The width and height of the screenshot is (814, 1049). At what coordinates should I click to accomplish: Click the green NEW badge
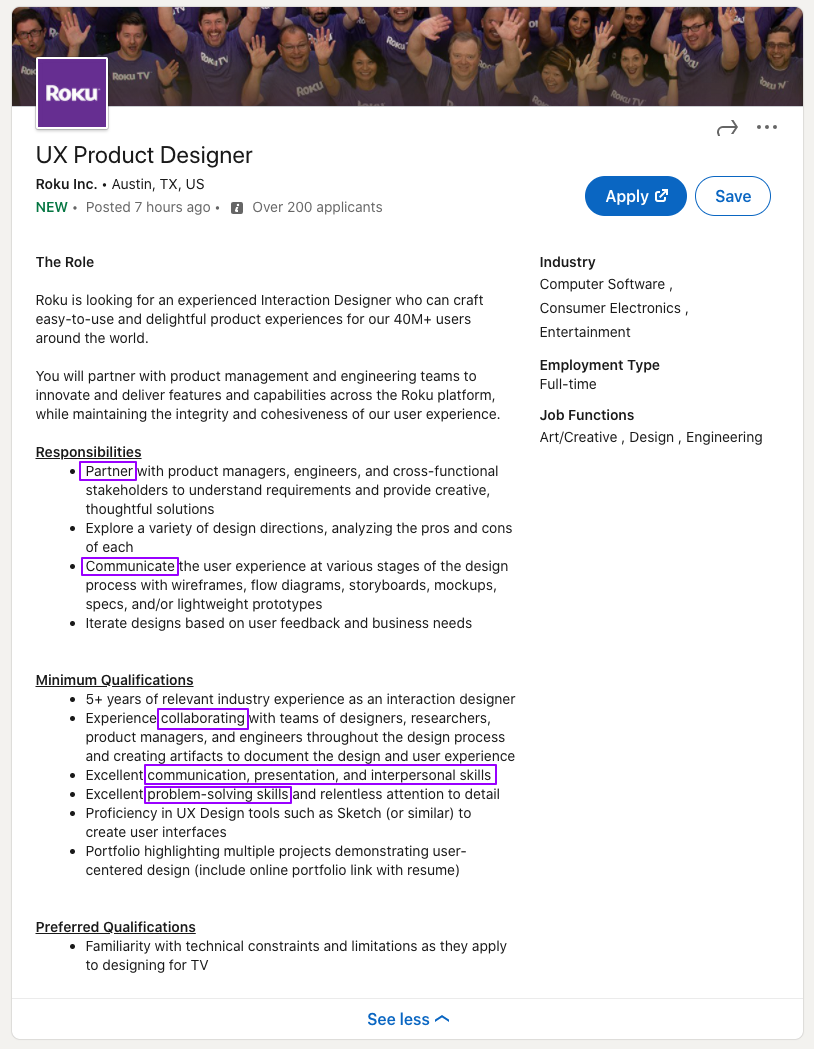[x=52, y=207]
